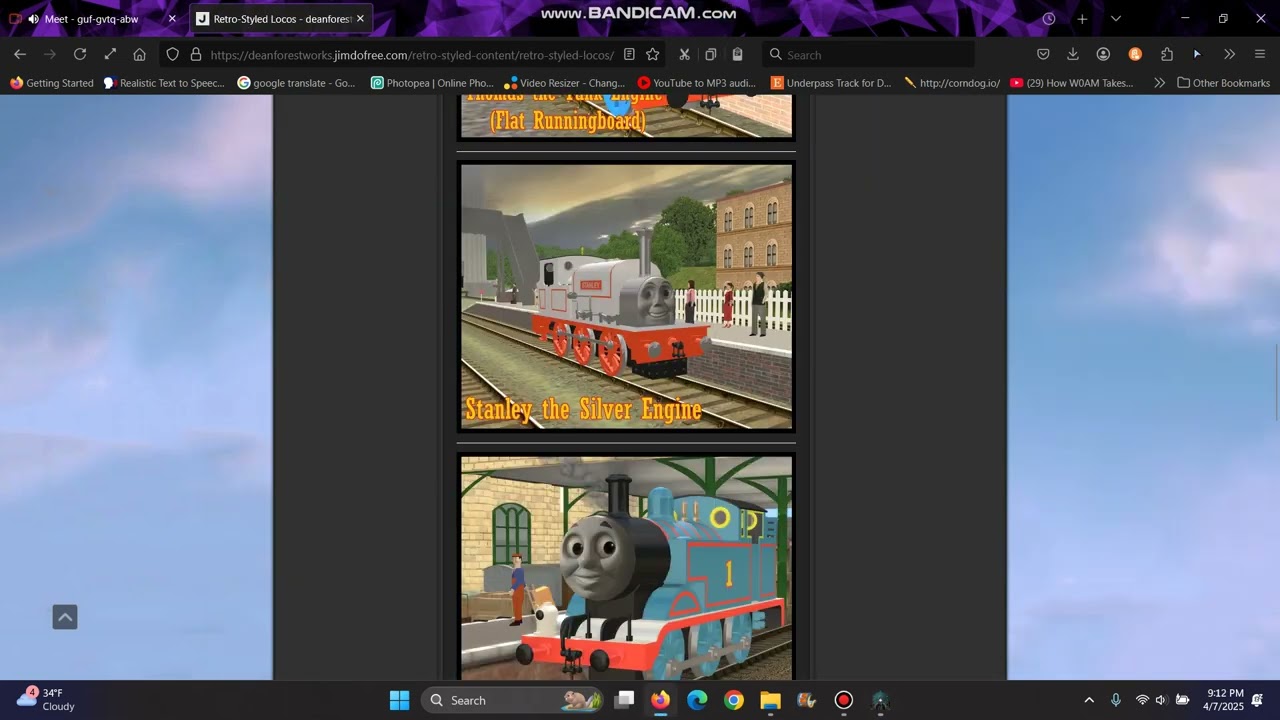1280x720 pixels.
Task: Open the YouTube to MP3 bookmark
Action: click(697, 83)
